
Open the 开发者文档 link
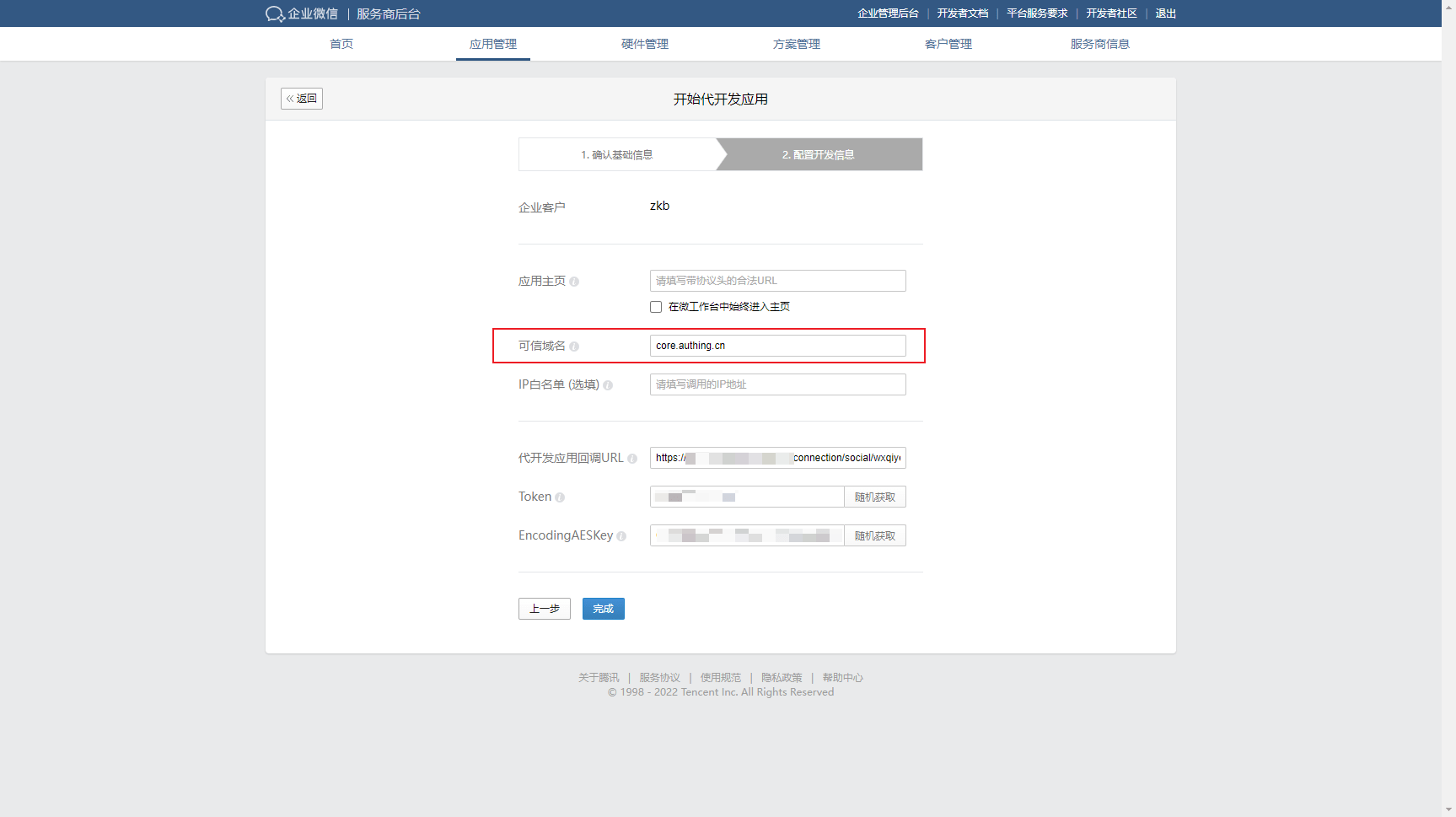click(x=962, y=13)
